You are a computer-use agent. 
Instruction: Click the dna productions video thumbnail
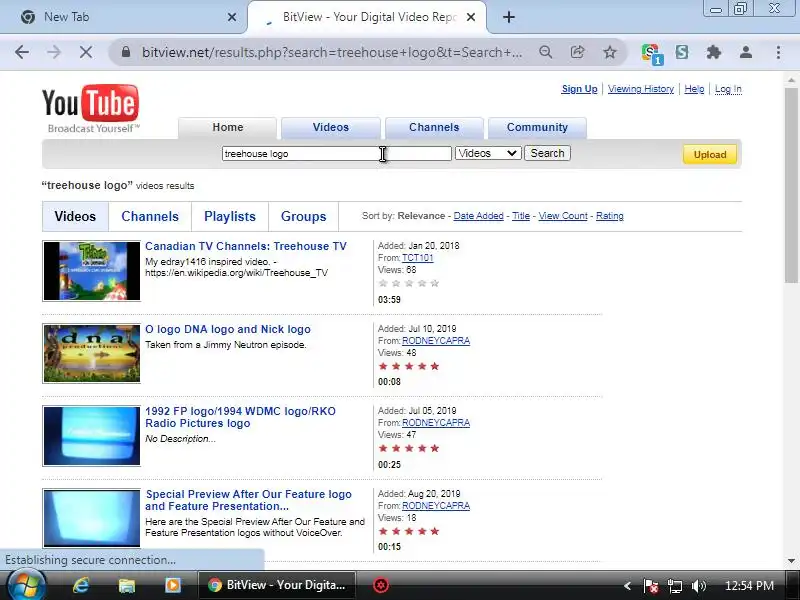(x=92, y=354)
